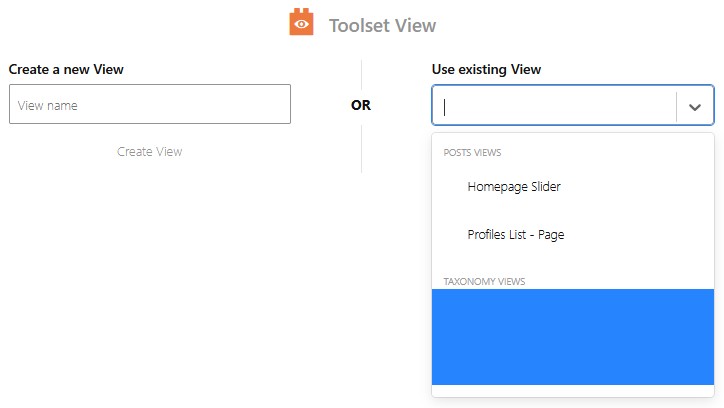Click the separator line beside the chevron
Image resolution: width=724 pixels, height=408 pixels.
tap(677, 105)
